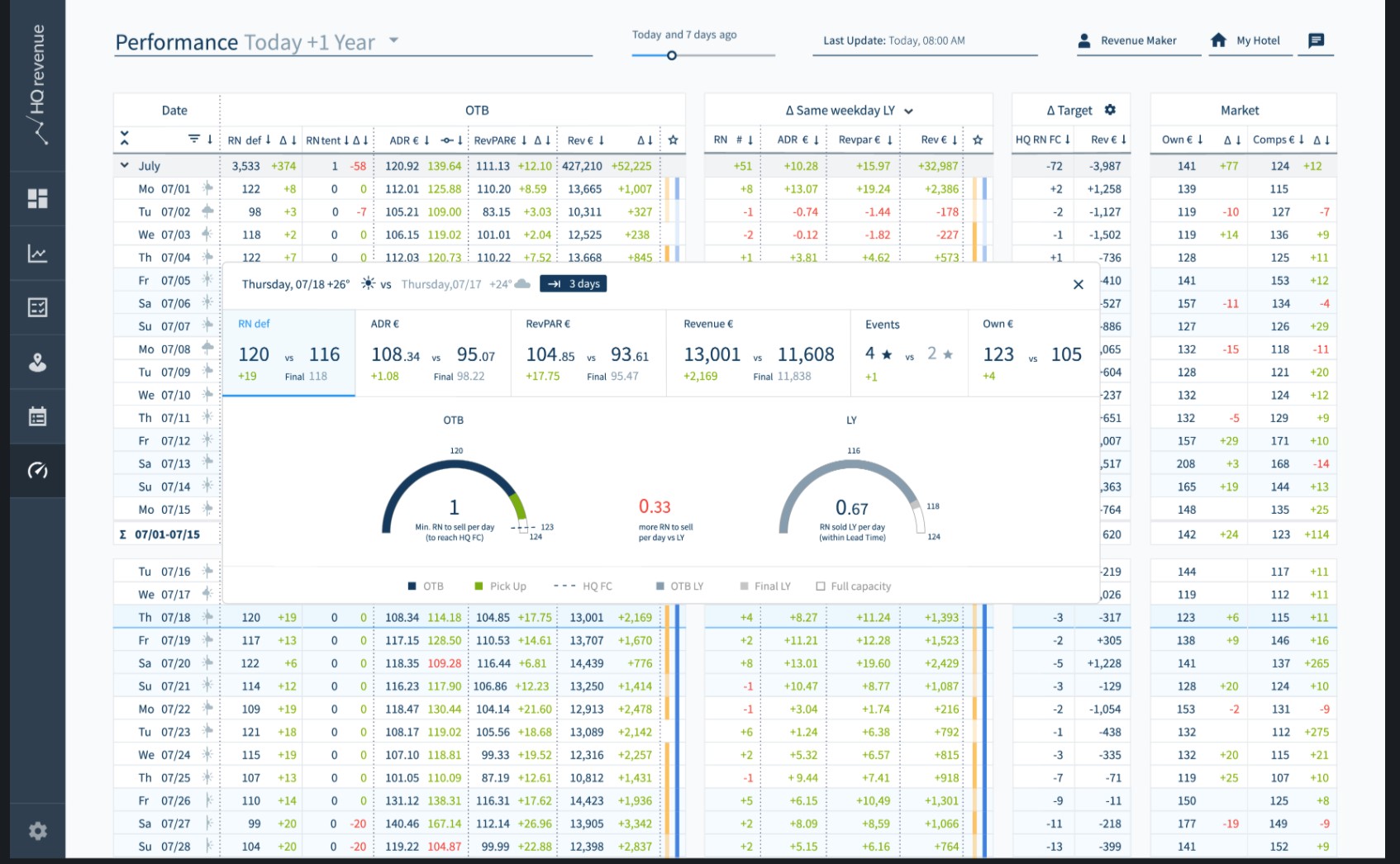Open the line chart icon in sidebar

tap(37, 254)
